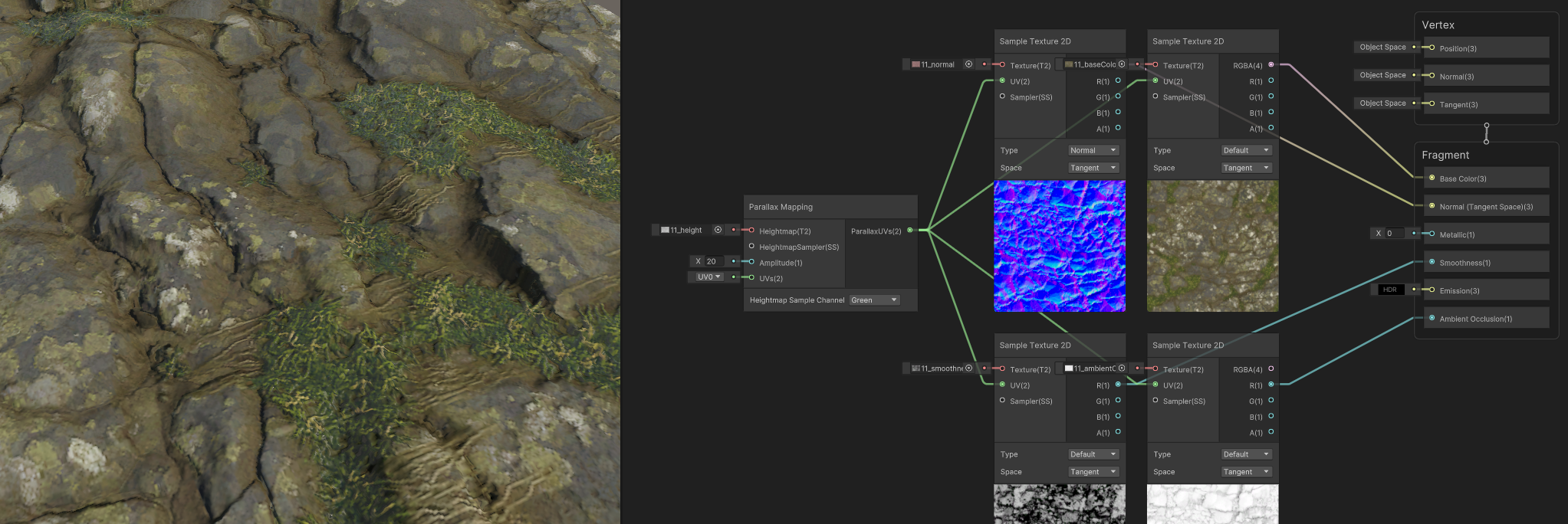The height and width of the screenshot is (524, 1568).
Task: Click RGBA(4) output port on the 11_baseColor node
Action: [1271, 64]
